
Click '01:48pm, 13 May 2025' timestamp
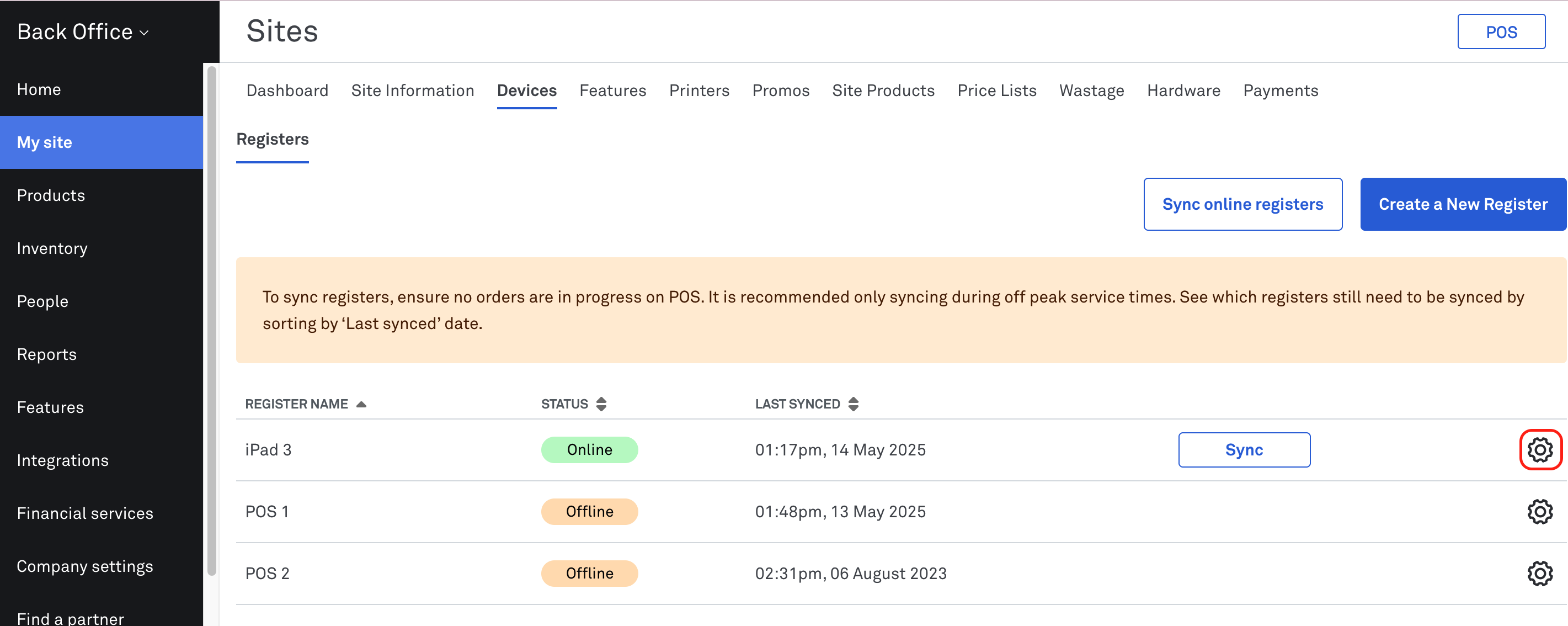[x=840, y=512]
